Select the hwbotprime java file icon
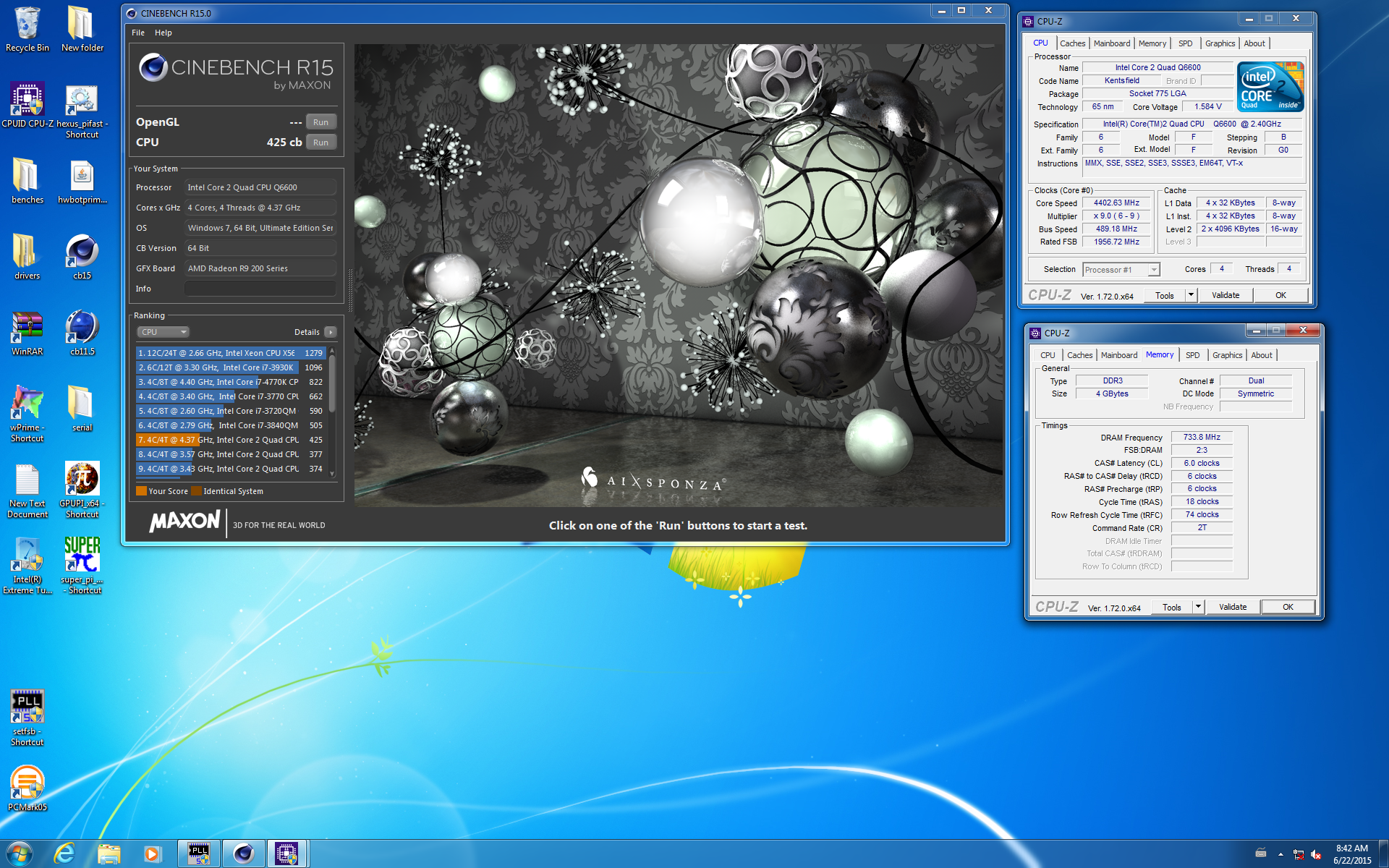Viewport: 1389px width, 868px height. (x=82, y=181)
